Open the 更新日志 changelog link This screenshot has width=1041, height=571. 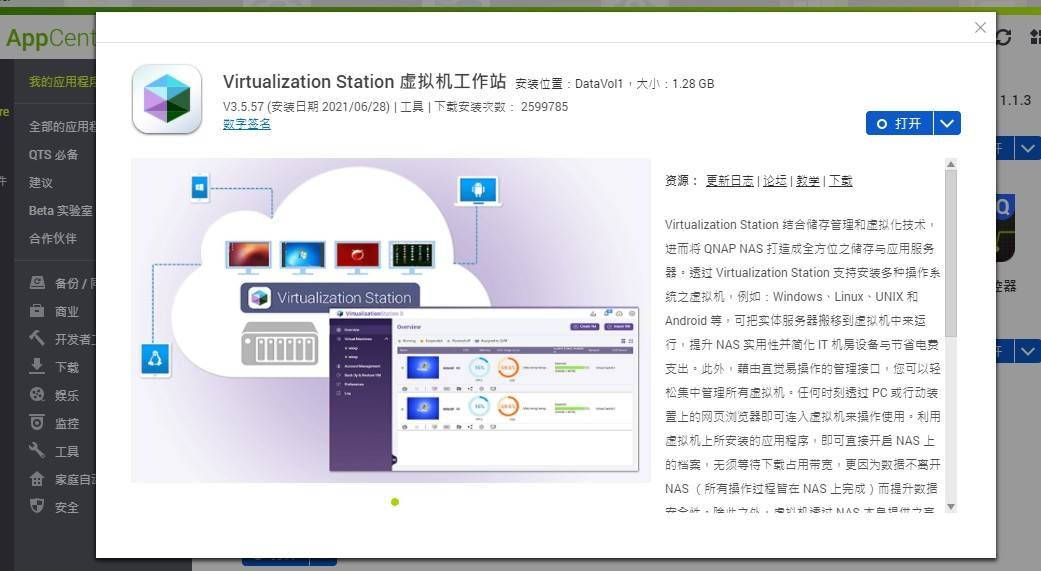729,181
